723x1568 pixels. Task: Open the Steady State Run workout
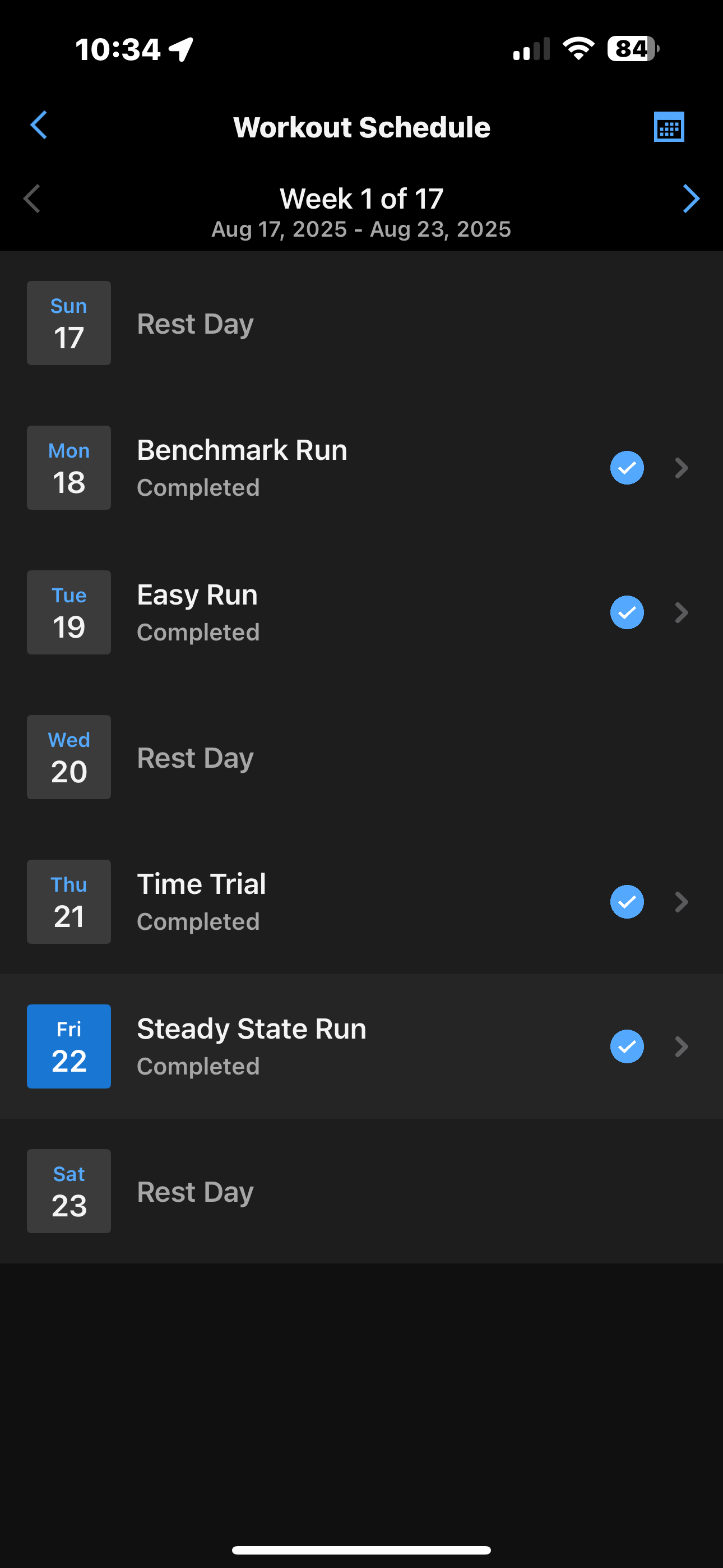coord(252,1029)
